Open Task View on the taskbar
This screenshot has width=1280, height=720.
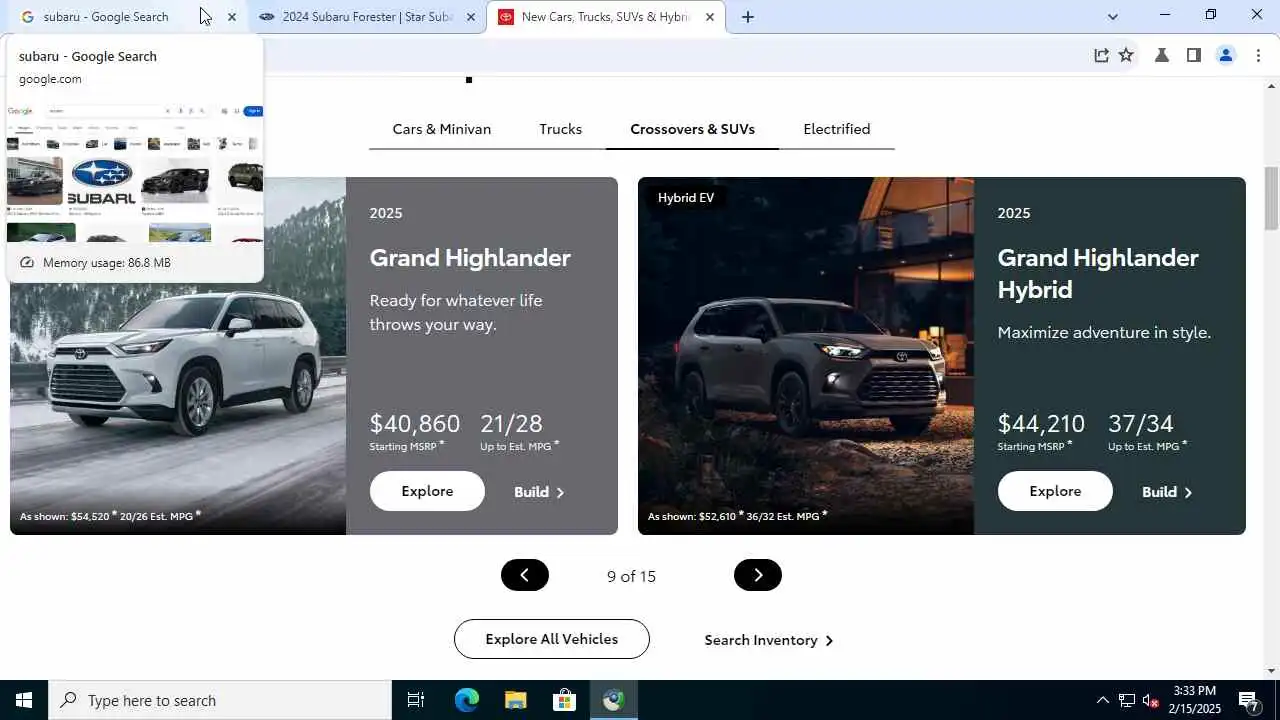[x=416, y=700]
